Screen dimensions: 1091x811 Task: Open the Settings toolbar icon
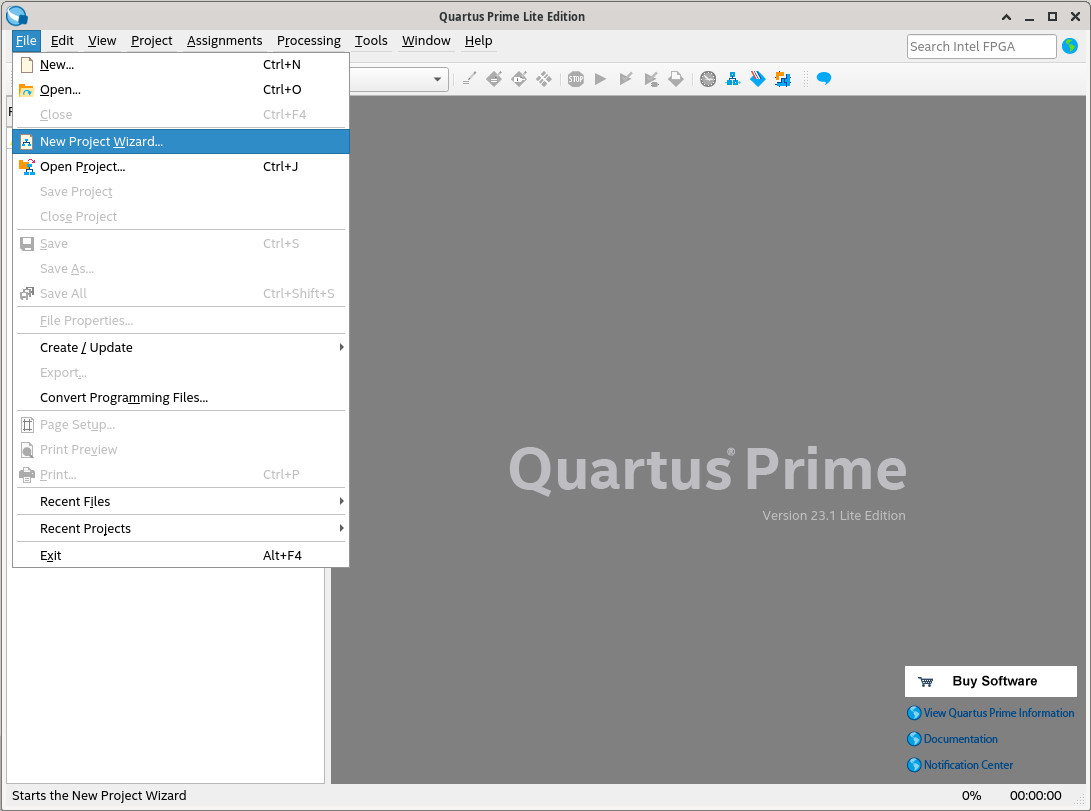click(494, 79)
